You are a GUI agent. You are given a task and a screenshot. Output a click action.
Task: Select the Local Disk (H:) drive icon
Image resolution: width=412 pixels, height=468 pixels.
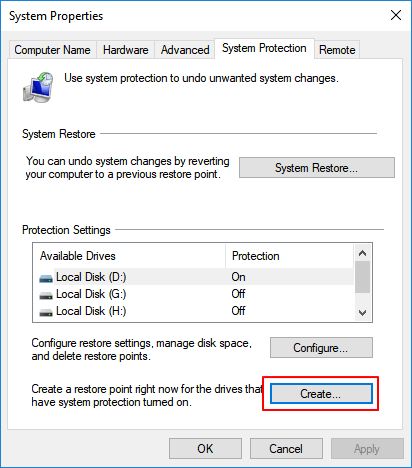coord(46,312)
